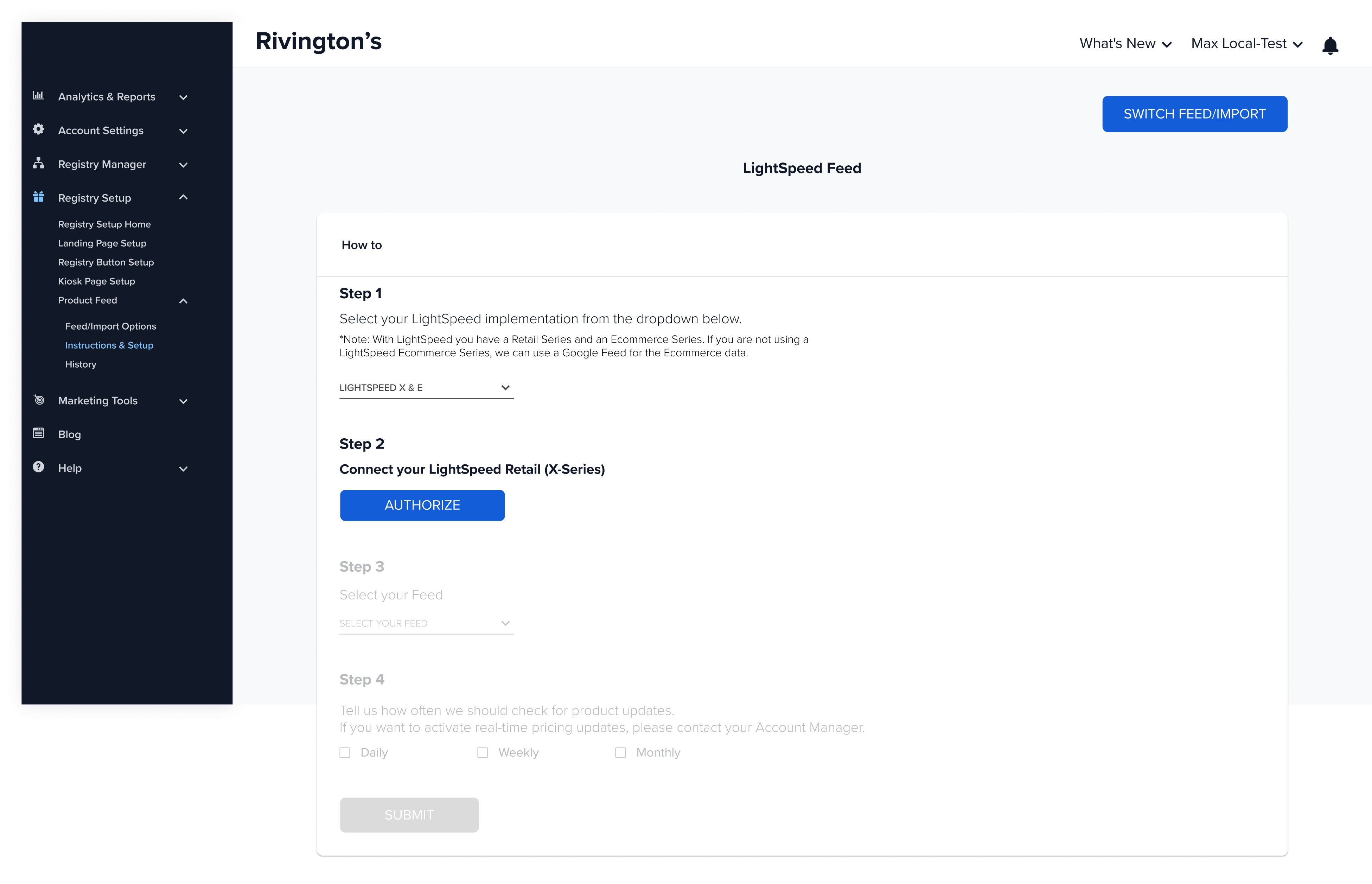
Task: Collapse the Product Feed submenu chevron
Action: [x=183, y=301]
